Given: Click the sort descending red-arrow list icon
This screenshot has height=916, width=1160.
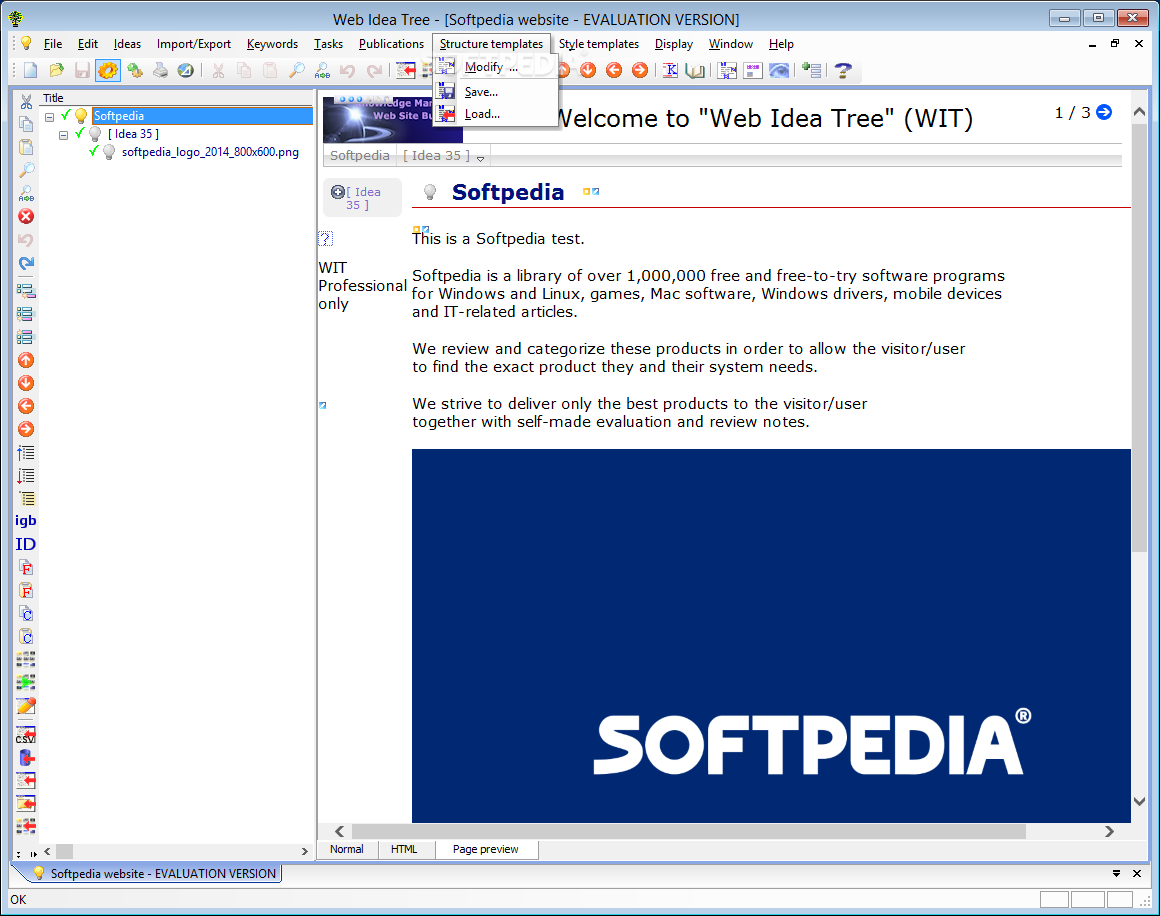Looking at the screenshot, I should (26, 476).
